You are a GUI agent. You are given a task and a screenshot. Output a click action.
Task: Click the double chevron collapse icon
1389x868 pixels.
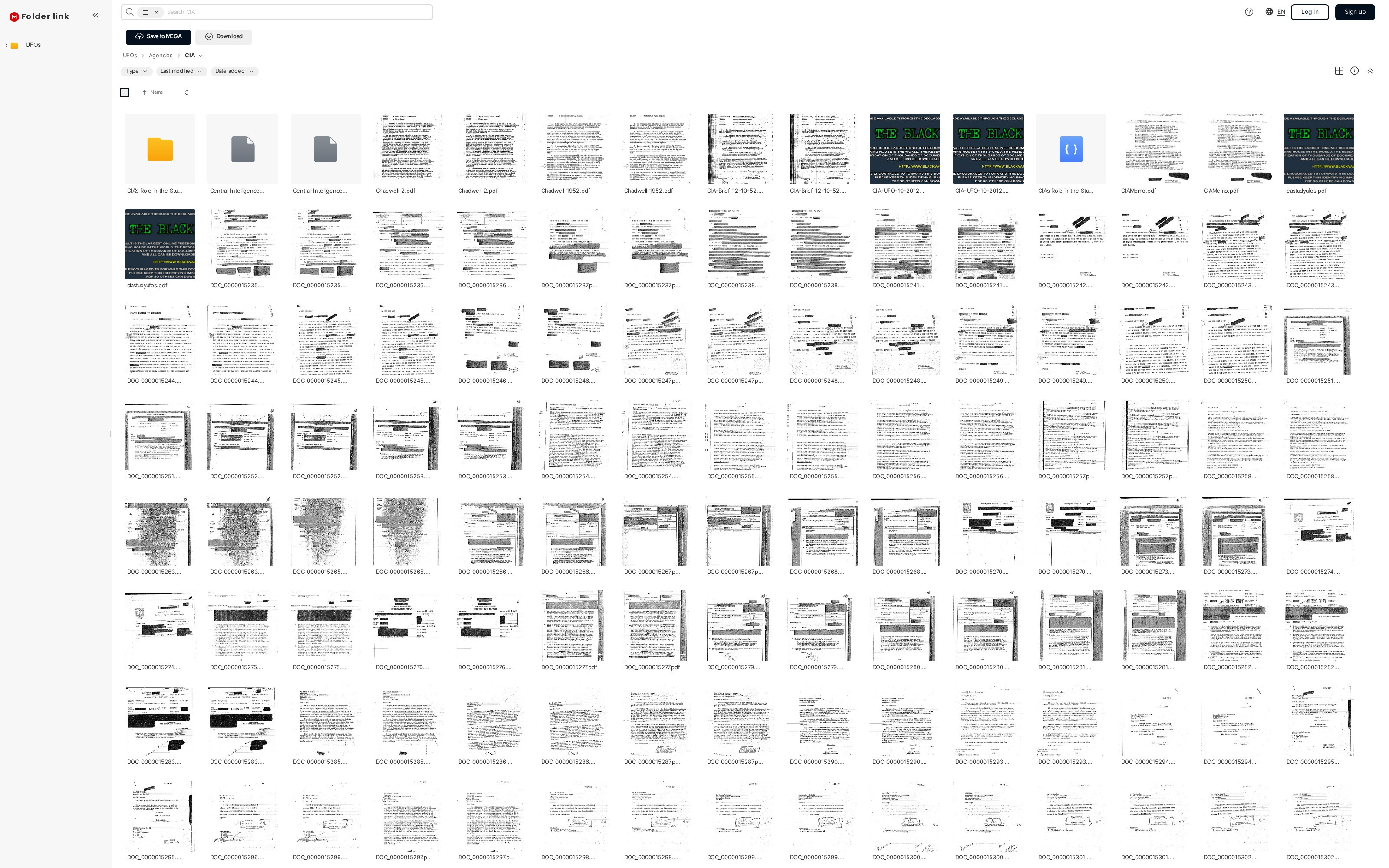point(1370,71)
